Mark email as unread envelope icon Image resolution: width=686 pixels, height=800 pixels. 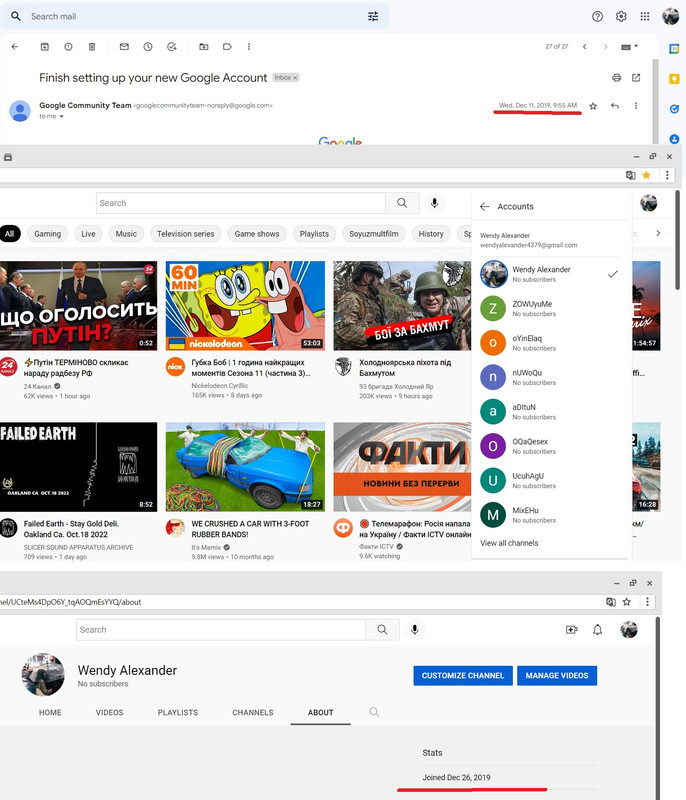click(124, 46)
